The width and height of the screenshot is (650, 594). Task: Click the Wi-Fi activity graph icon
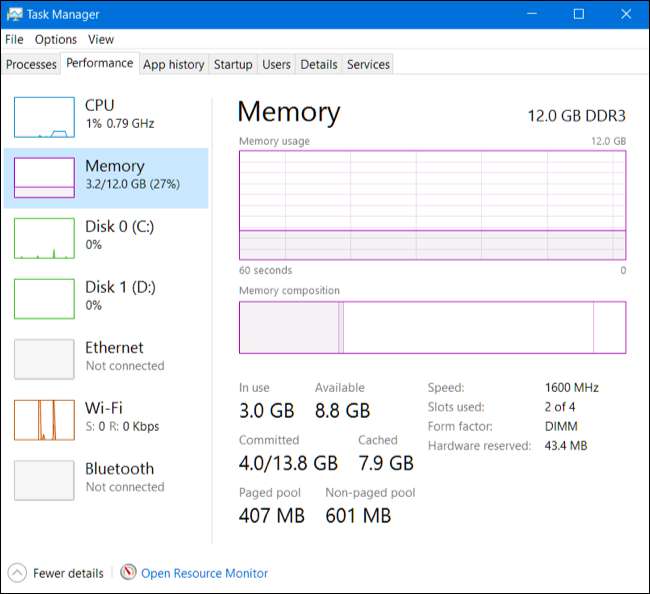pos(44,420)
